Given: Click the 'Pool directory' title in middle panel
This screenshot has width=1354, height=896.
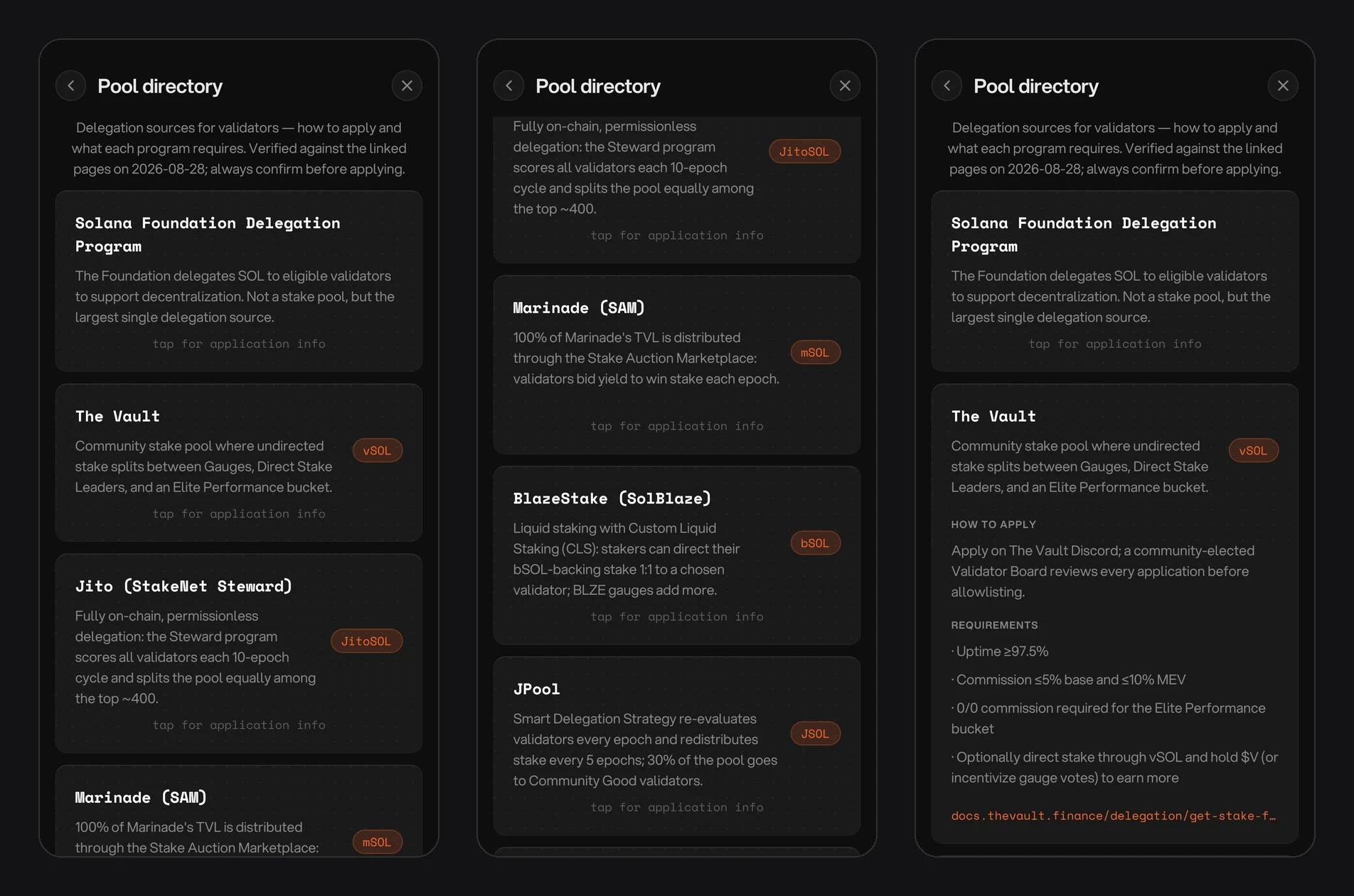Looking at the screenshot, I should pos(598,86).
